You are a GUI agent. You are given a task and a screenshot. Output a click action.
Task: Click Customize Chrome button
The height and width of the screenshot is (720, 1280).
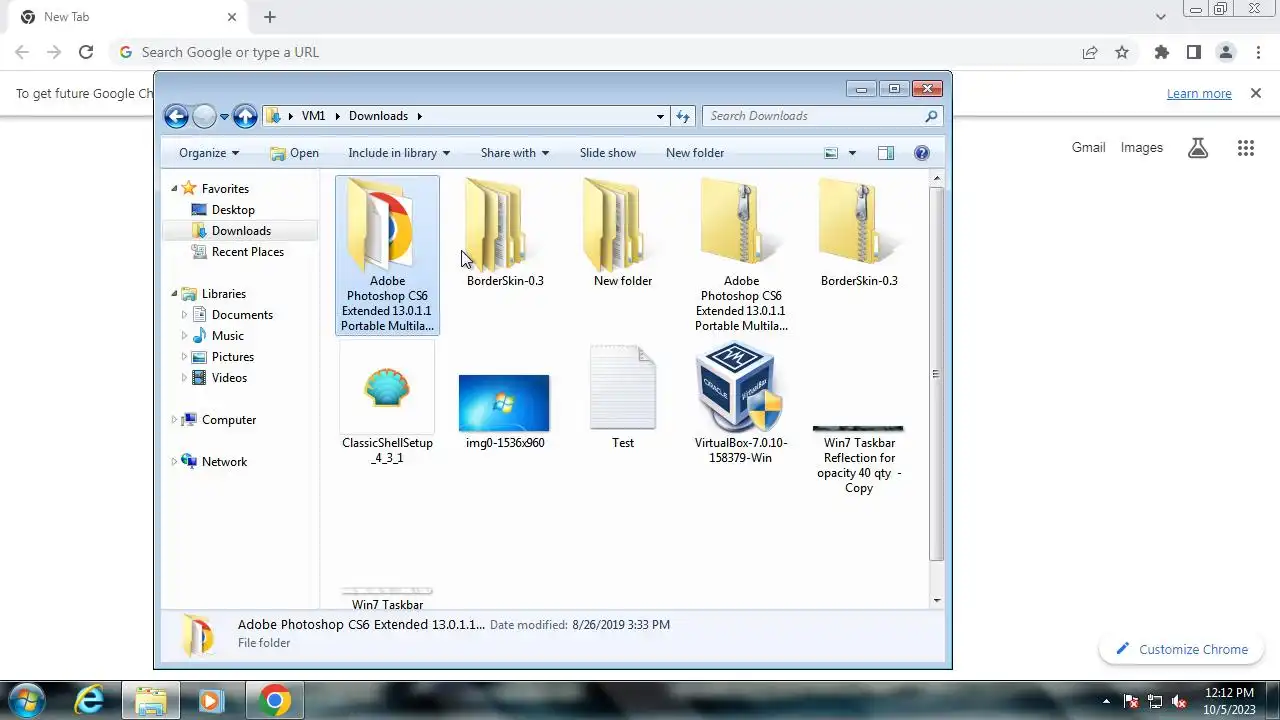point(1182,649)
